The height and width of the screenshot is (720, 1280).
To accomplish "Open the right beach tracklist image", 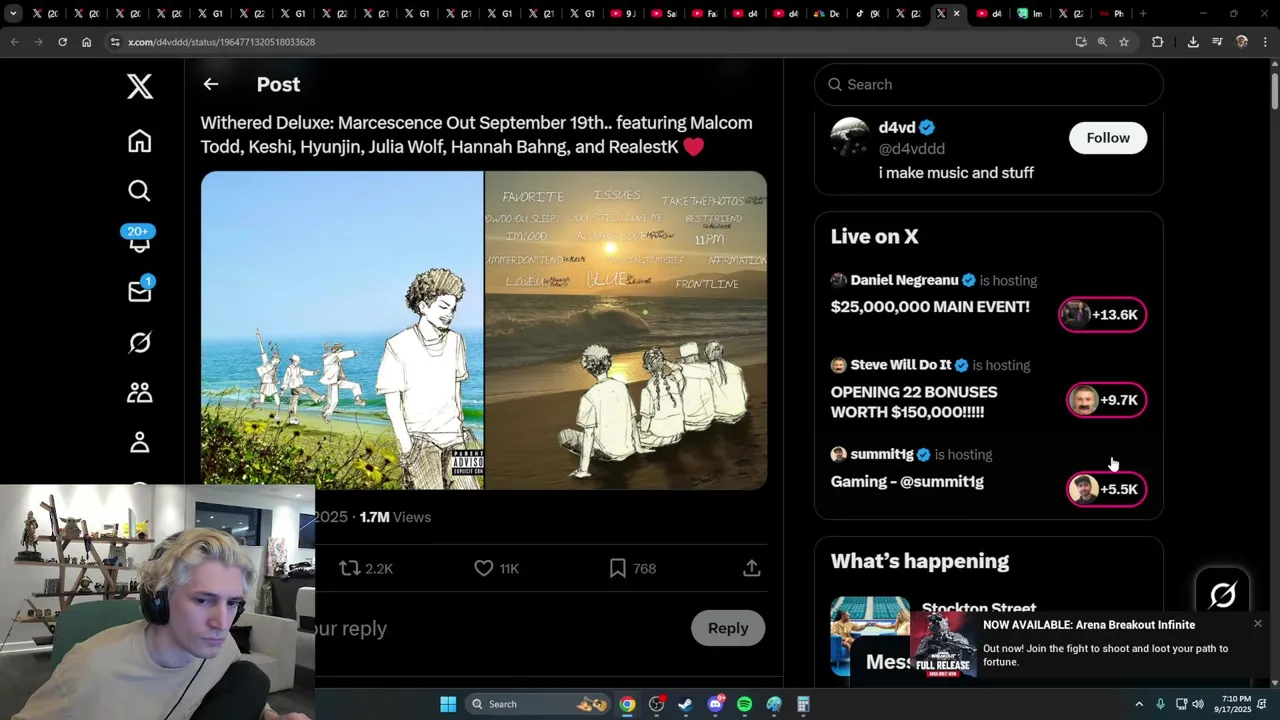I will 626,330.
